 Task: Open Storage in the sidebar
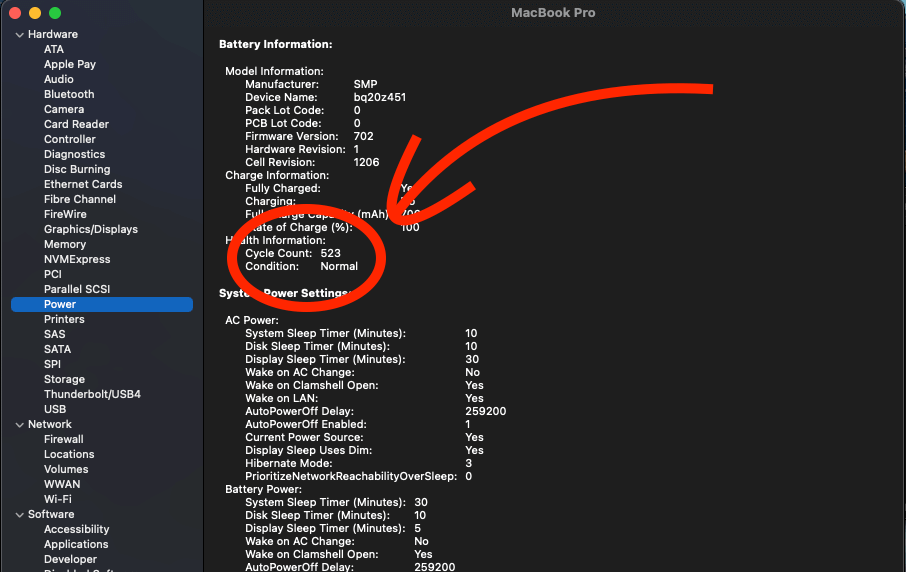[x=64, y=380]
